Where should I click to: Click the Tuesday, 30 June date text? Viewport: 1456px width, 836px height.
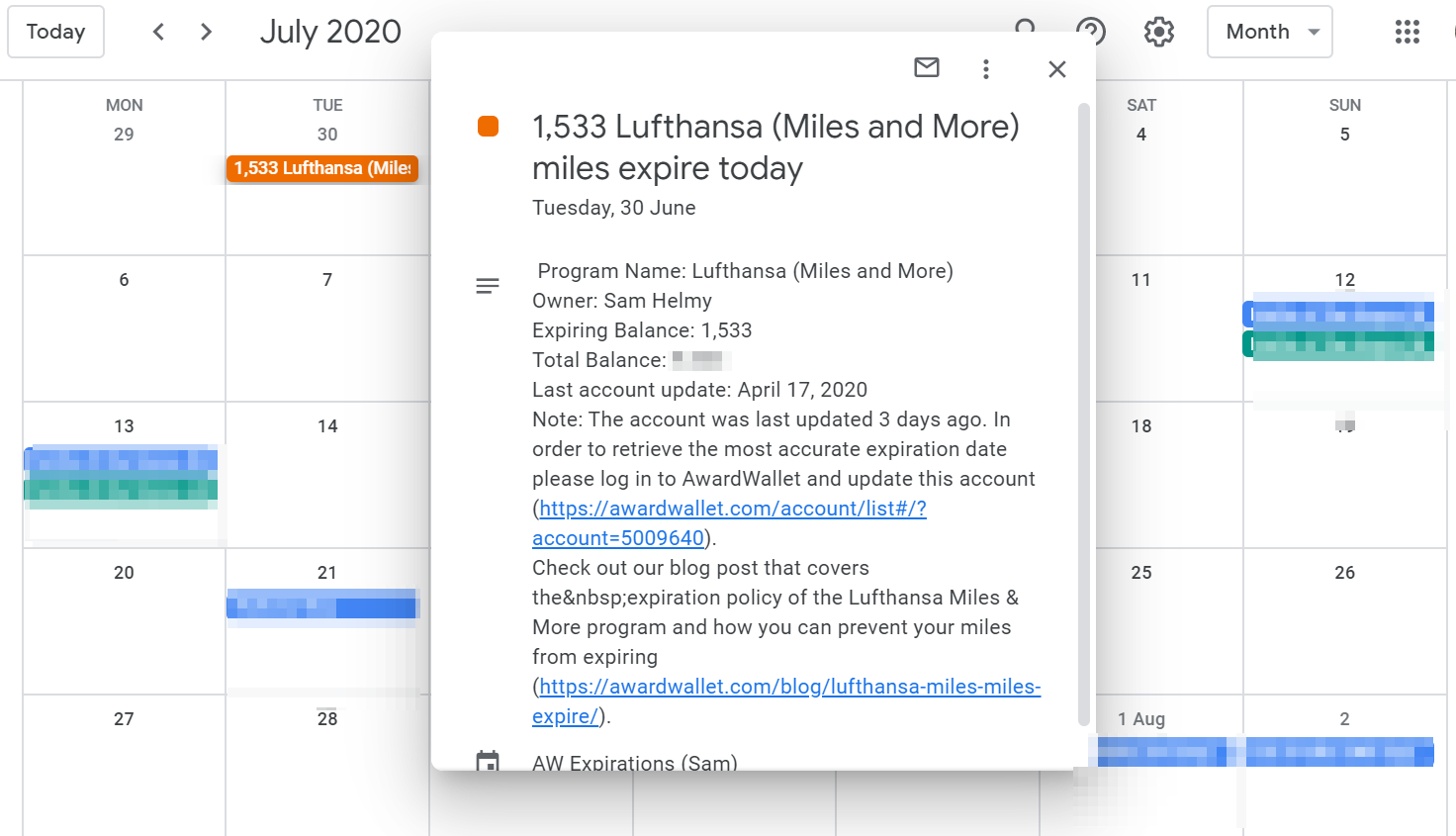614,208
